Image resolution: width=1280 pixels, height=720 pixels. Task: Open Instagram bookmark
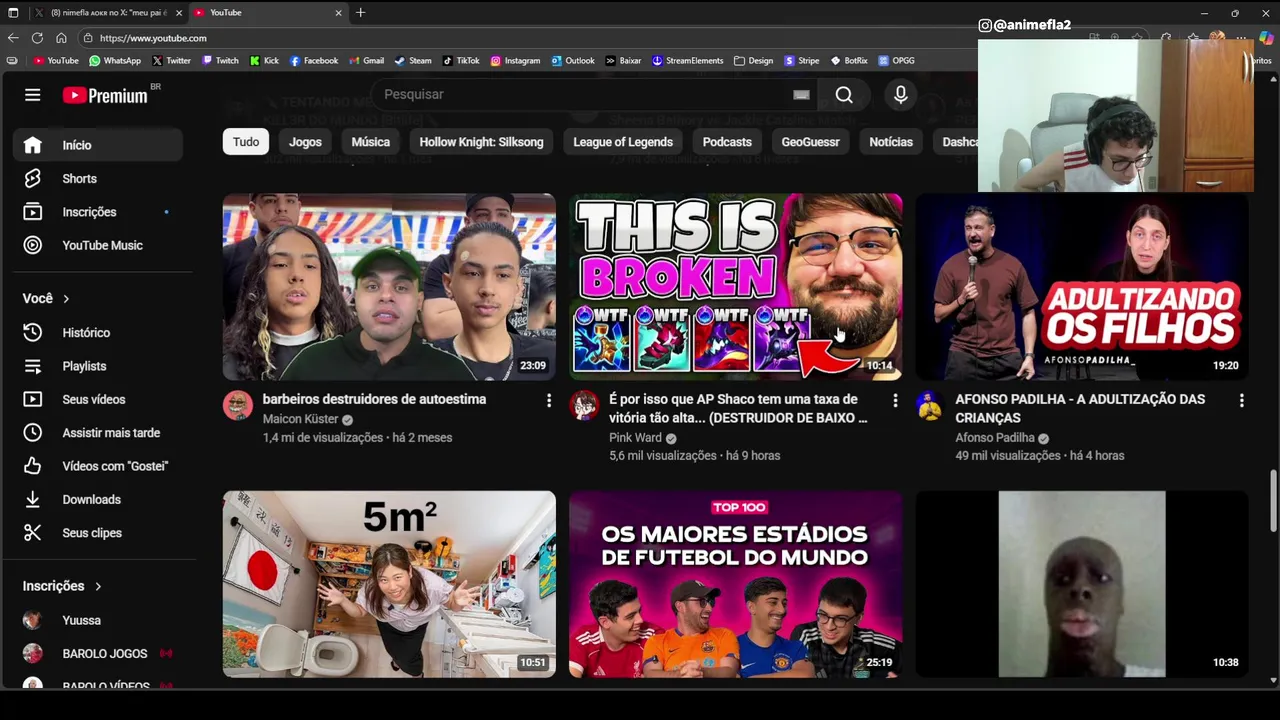tap(515, 60)
